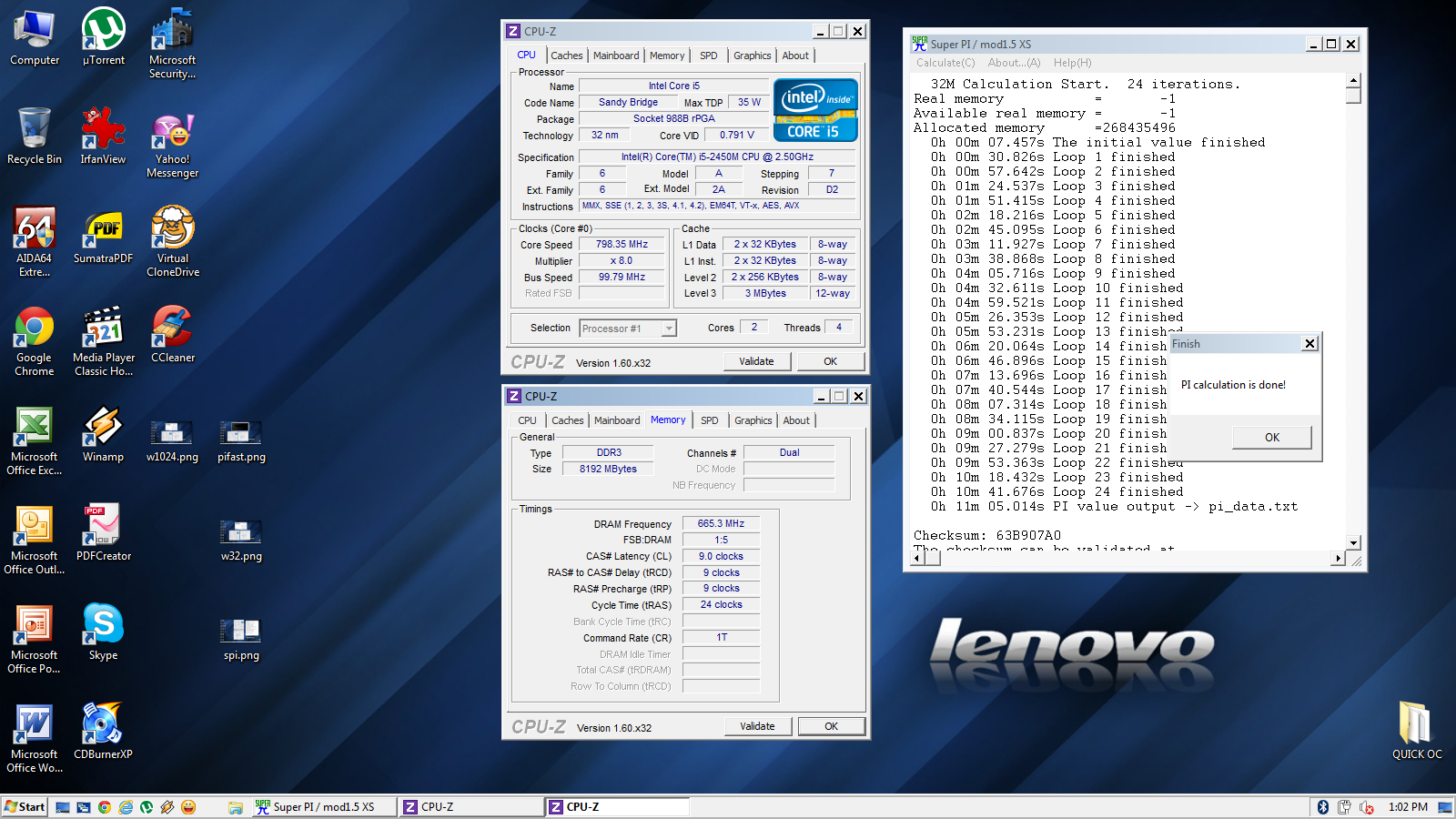The height and width of the screenshot is (819, 1456).
Task: Open SPD tab in top CPU-Z window
Action: point(709,56)
